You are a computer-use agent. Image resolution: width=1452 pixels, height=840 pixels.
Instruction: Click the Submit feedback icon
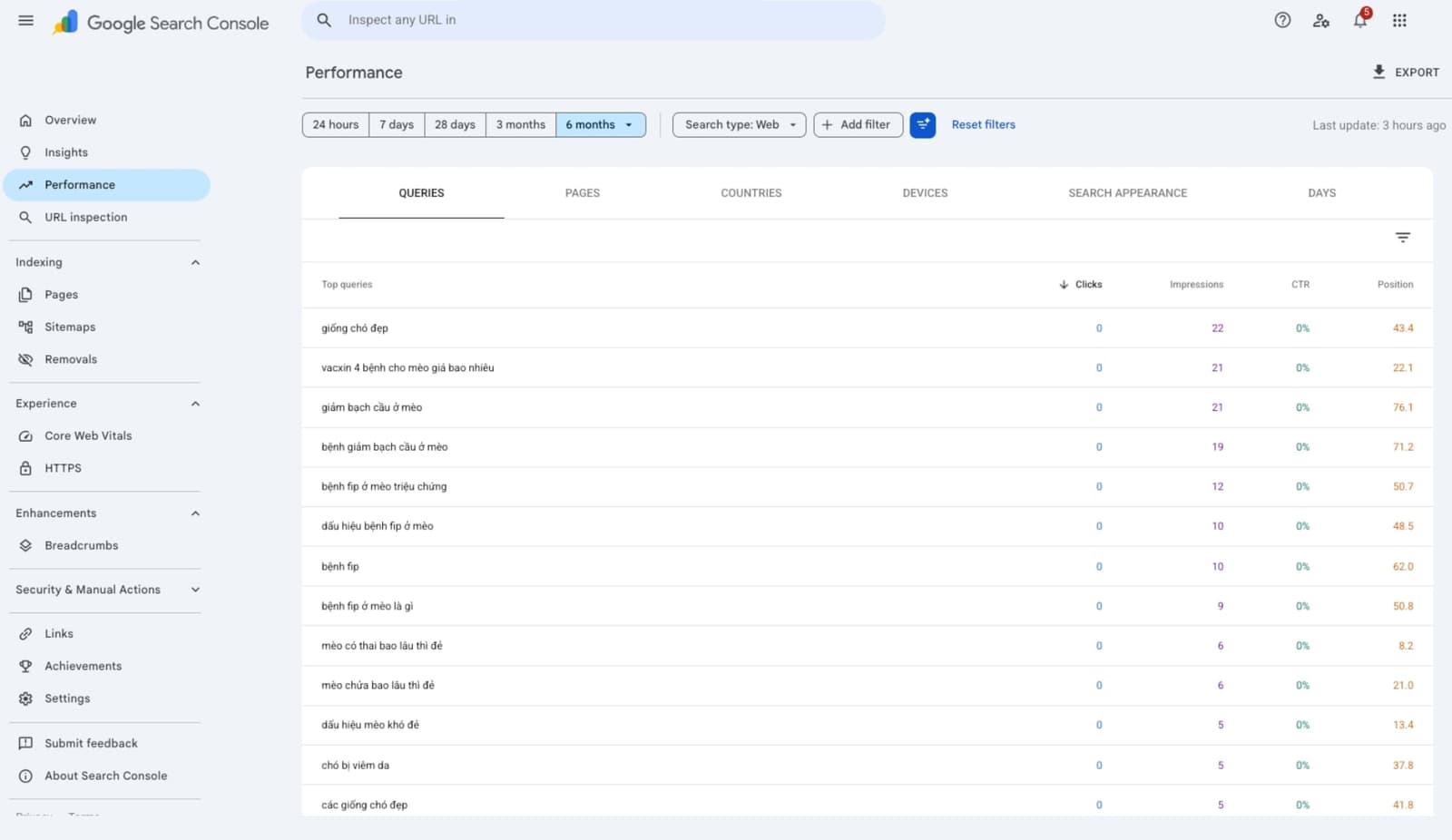coord(25,743)
